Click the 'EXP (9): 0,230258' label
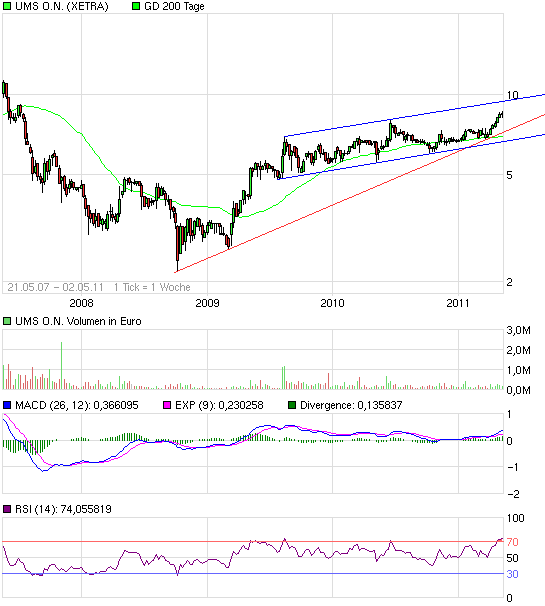Image resolution: width=545 pixels, height=606 pixels. coord(219,405)
